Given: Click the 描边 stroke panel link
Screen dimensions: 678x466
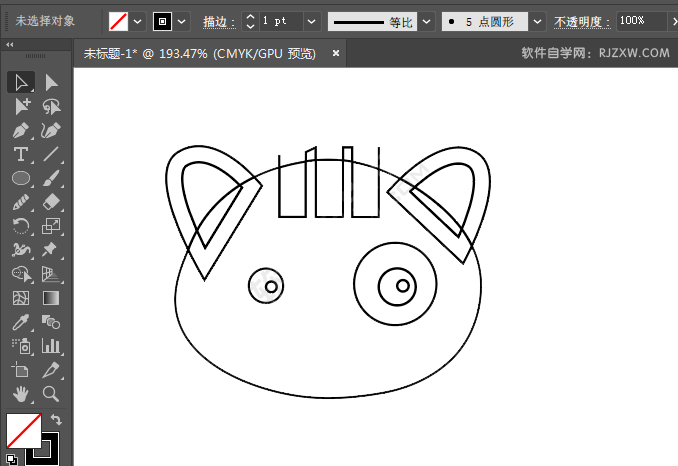Looking at the screenshot, I should coord(218,20).
